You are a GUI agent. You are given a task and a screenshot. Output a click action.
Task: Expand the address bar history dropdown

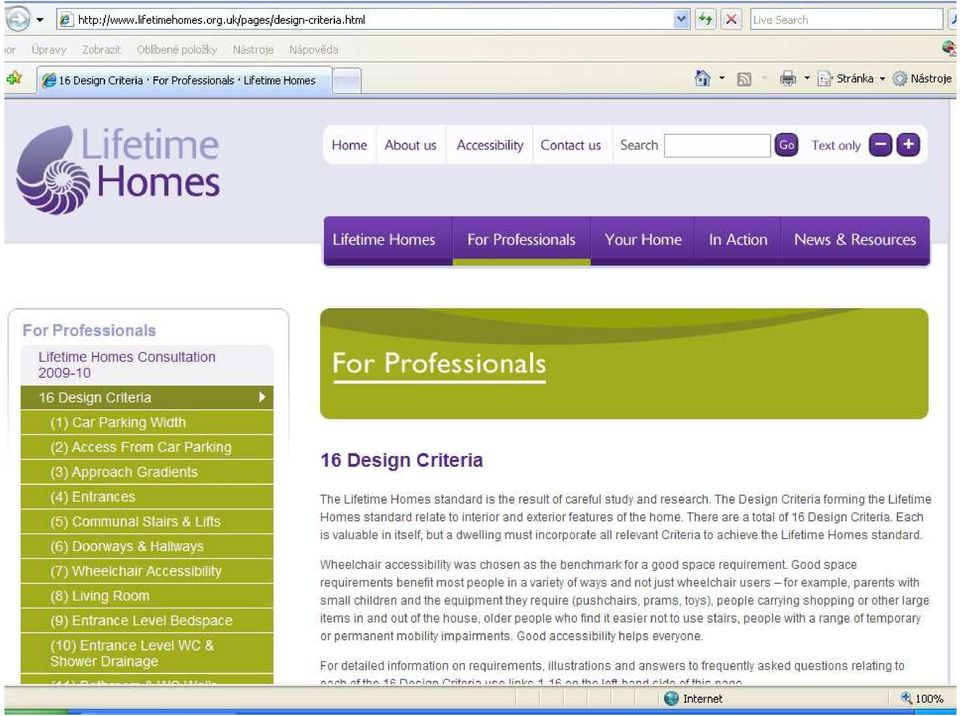pyautogui.click(x=681, y=20)
